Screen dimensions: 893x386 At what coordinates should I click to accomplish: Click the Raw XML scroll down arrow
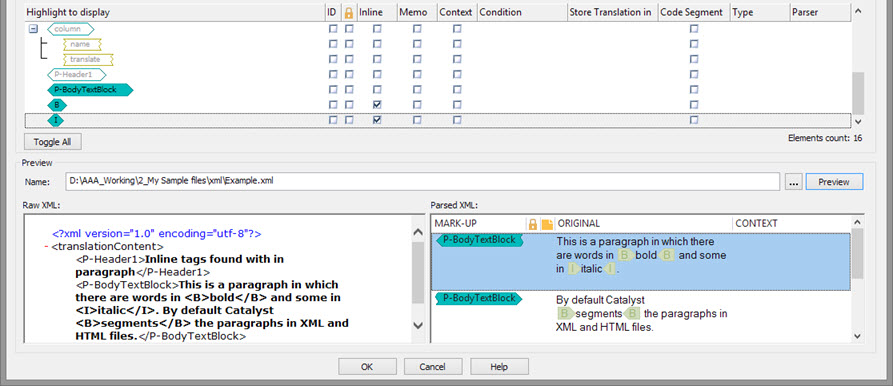pos(417,325)
